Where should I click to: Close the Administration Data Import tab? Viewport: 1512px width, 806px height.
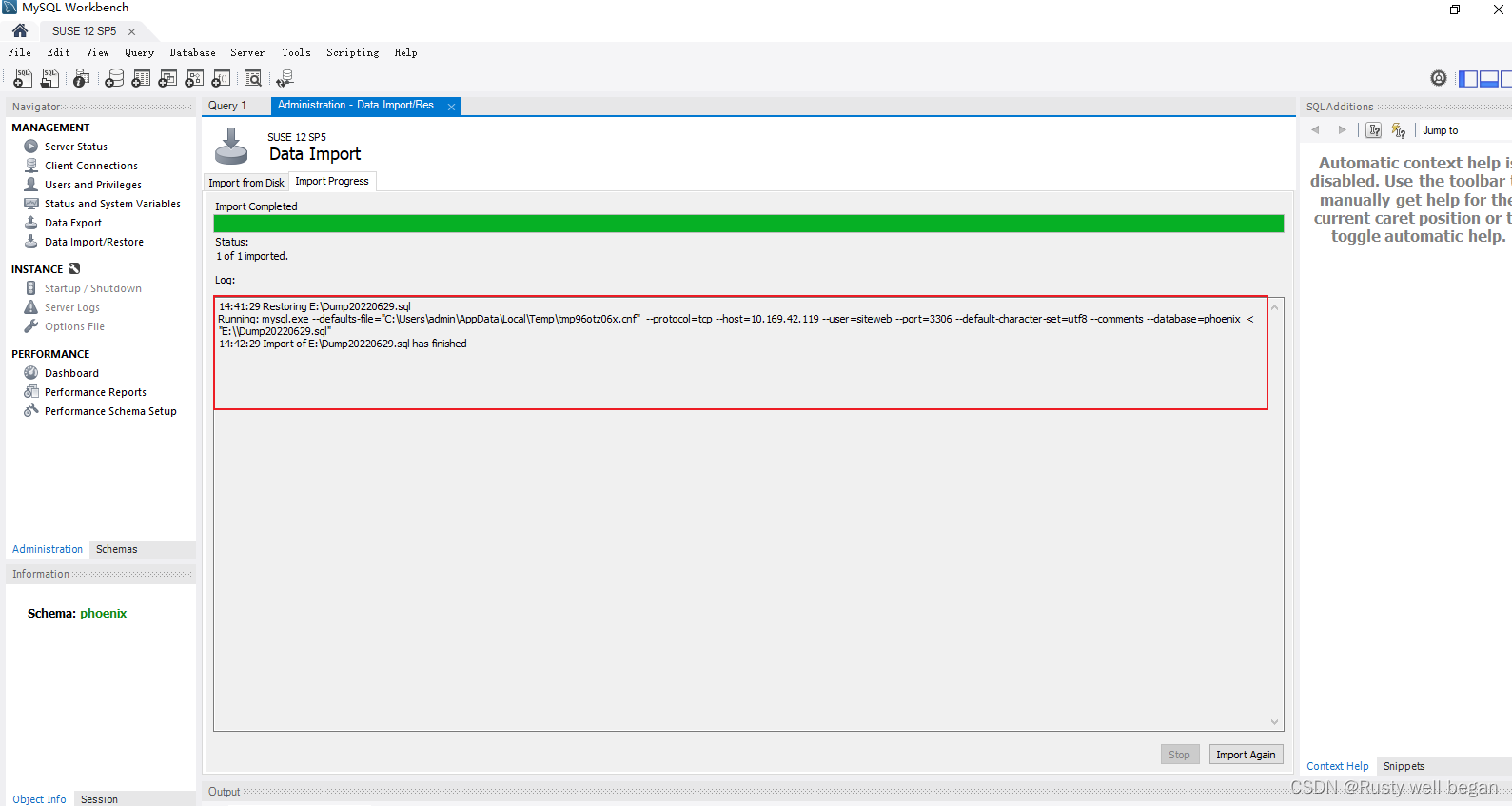pyautogui.click(x=452, y=107)
